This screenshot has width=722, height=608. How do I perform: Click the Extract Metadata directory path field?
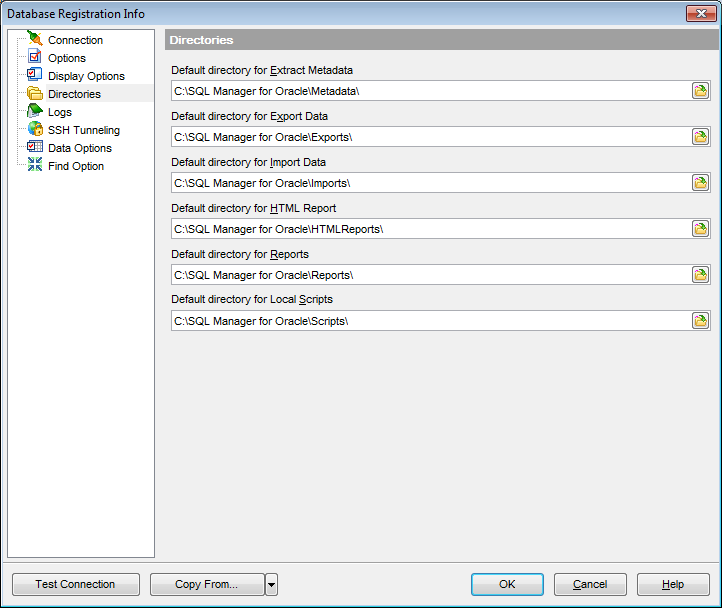[430, 91]
